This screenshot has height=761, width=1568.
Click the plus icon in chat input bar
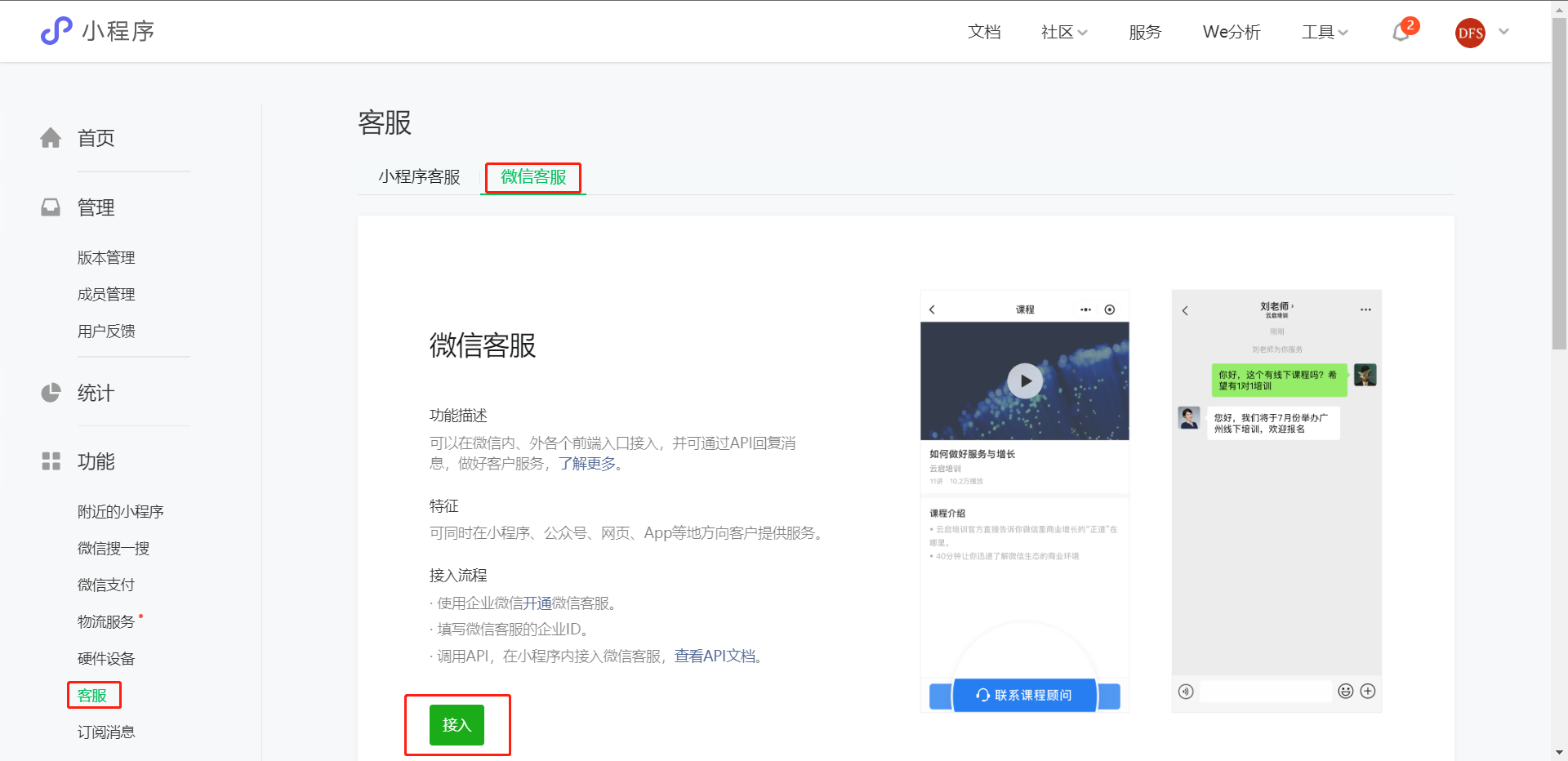click(1368, 692)
